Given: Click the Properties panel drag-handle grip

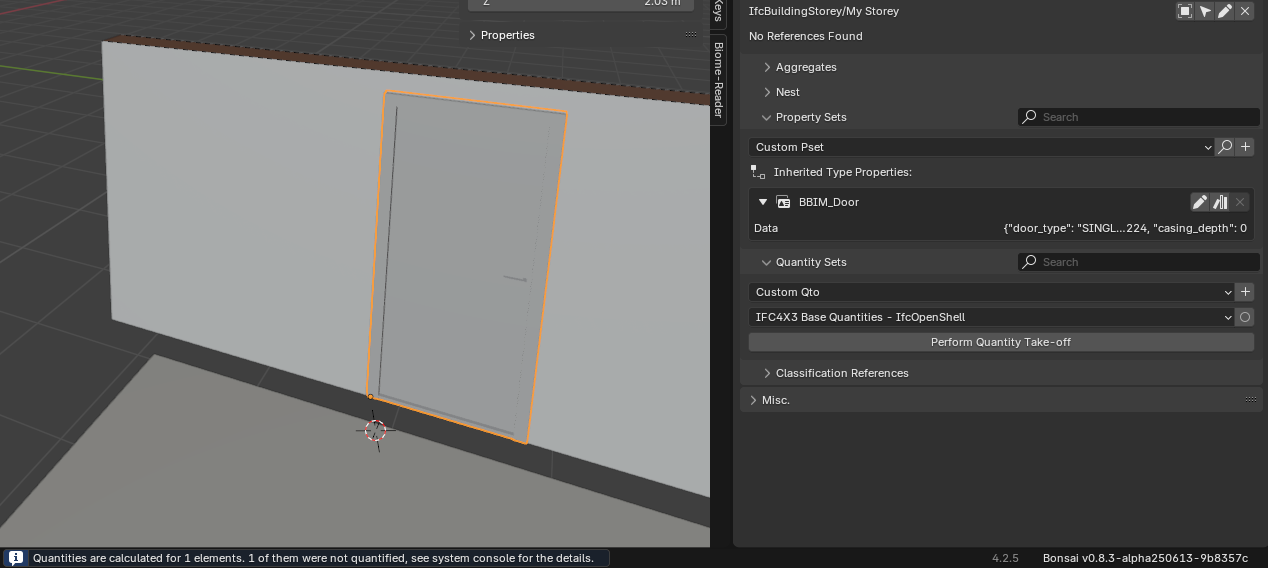Looking at the screenshot, I should click(691, 35).
